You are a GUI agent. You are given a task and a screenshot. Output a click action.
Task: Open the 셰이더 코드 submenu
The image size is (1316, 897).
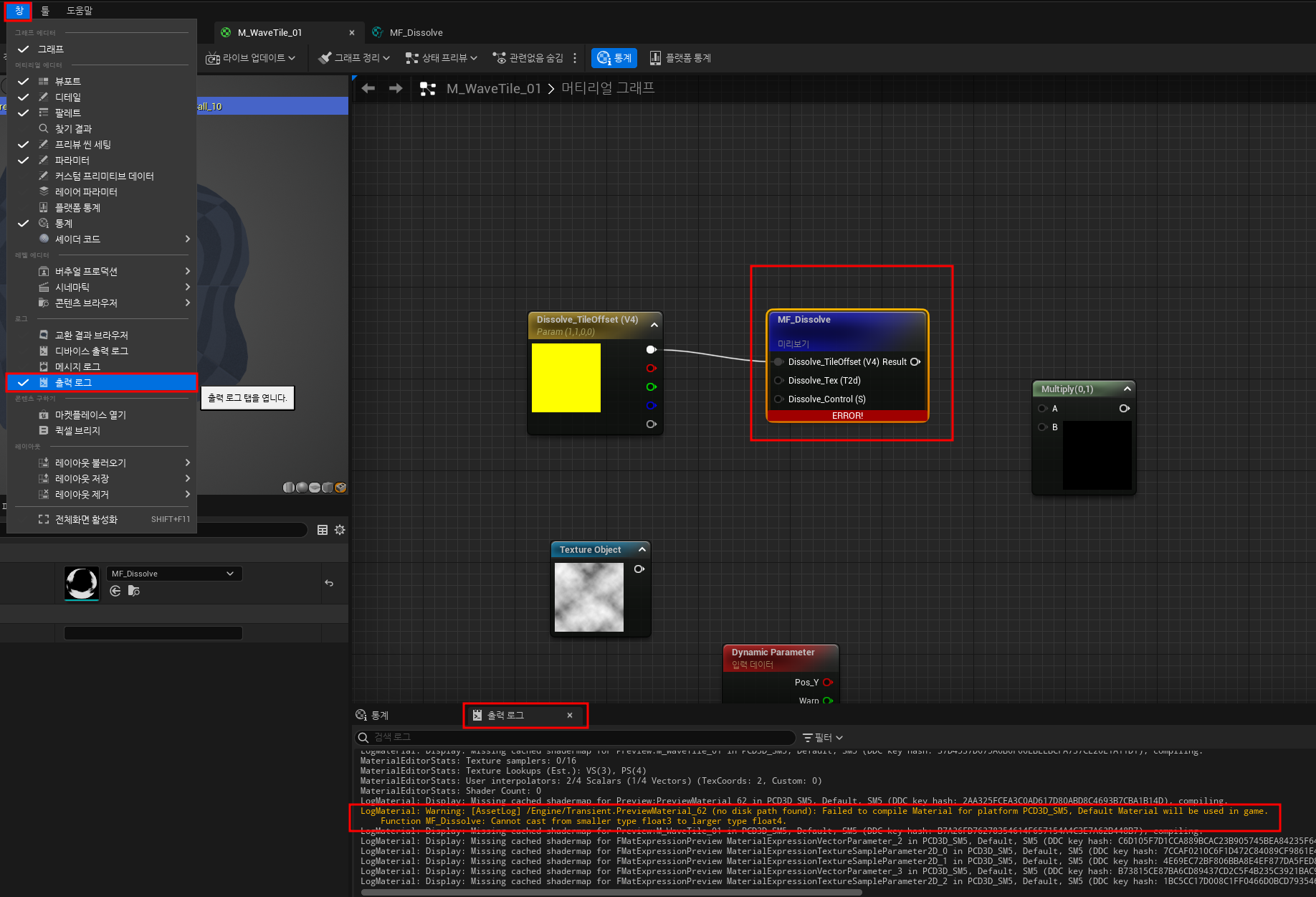coord(77,239)
